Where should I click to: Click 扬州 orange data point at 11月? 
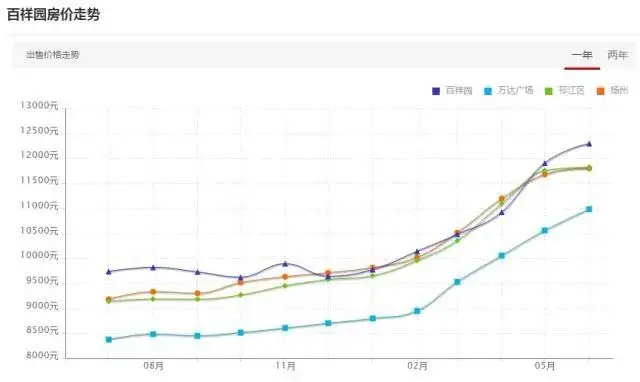(285, 277)
